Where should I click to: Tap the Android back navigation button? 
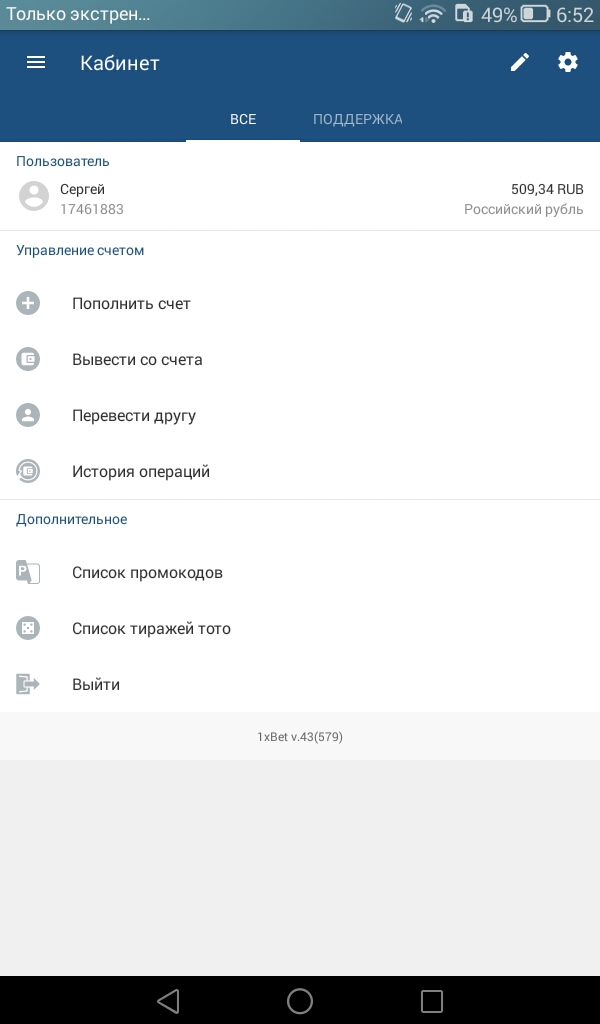[x=168, y=1000]
